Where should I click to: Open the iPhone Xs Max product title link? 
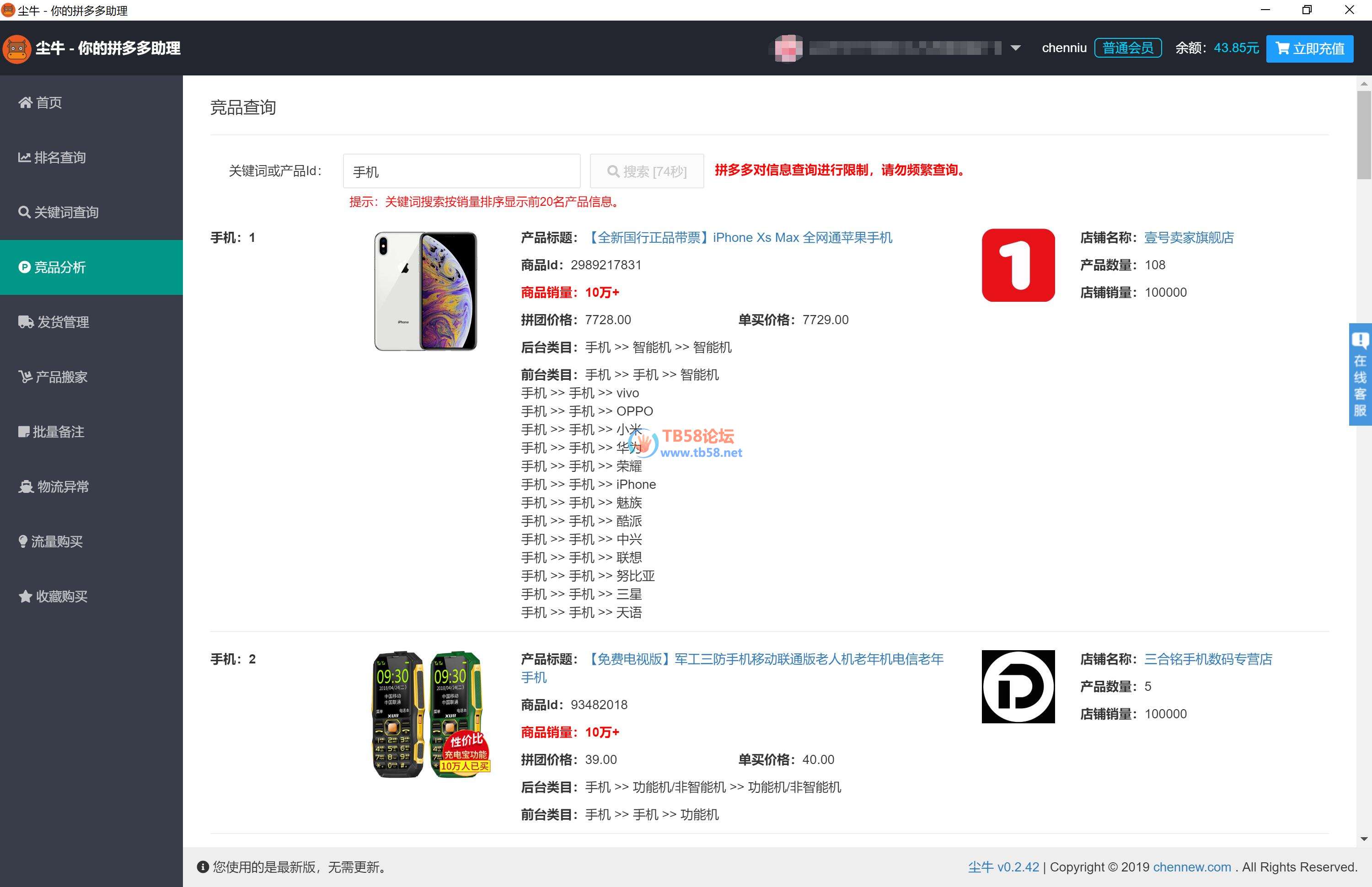[739, 237]
